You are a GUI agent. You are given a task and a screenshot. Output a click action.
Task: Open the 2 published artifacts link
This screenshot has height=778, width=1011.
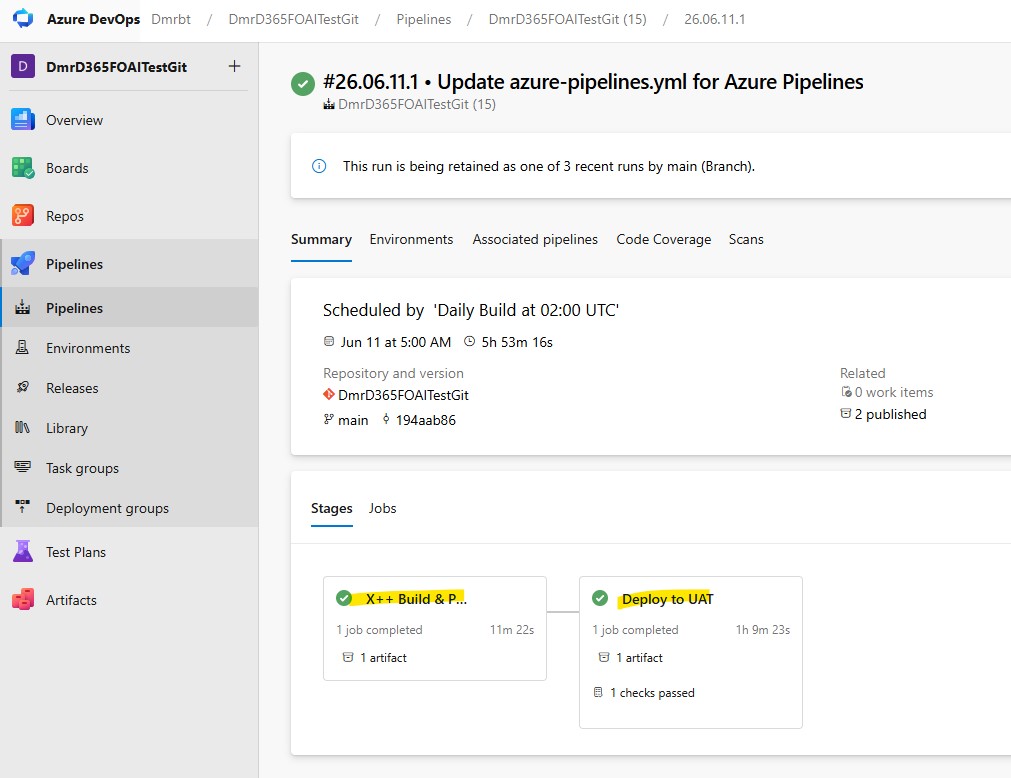(x=890, y=414)
